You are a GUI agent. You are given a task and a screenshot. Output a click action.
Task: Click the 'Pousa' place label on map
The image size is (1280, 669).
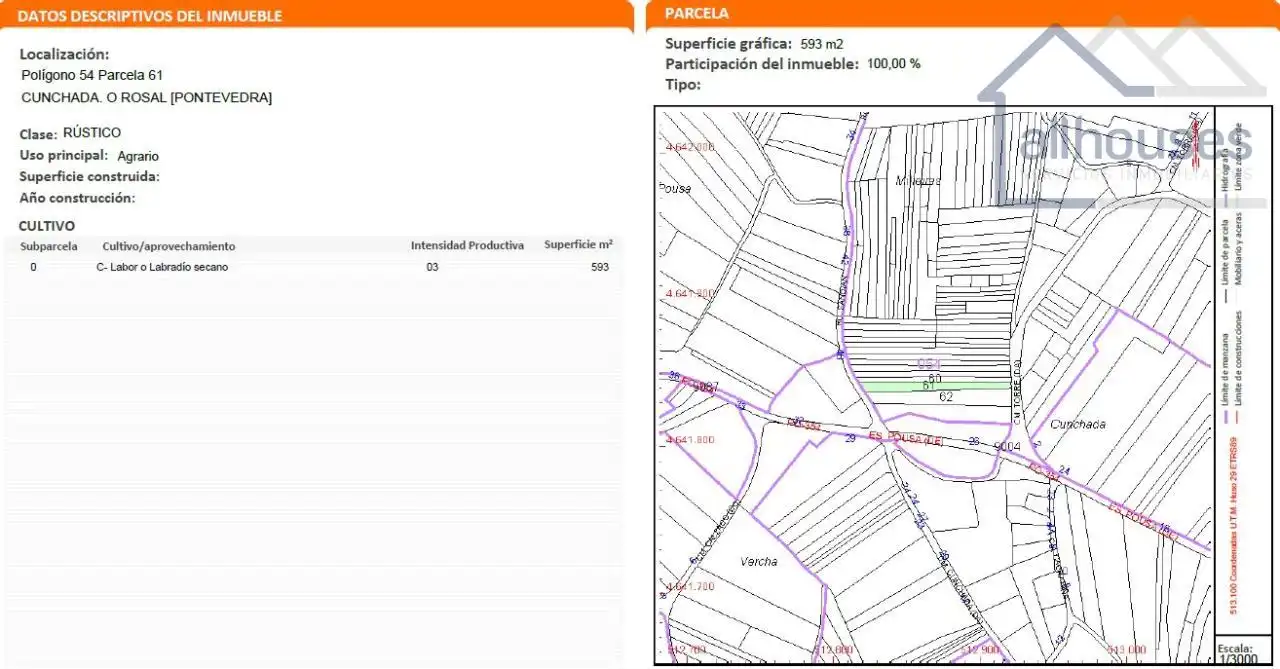pos(675,188)
